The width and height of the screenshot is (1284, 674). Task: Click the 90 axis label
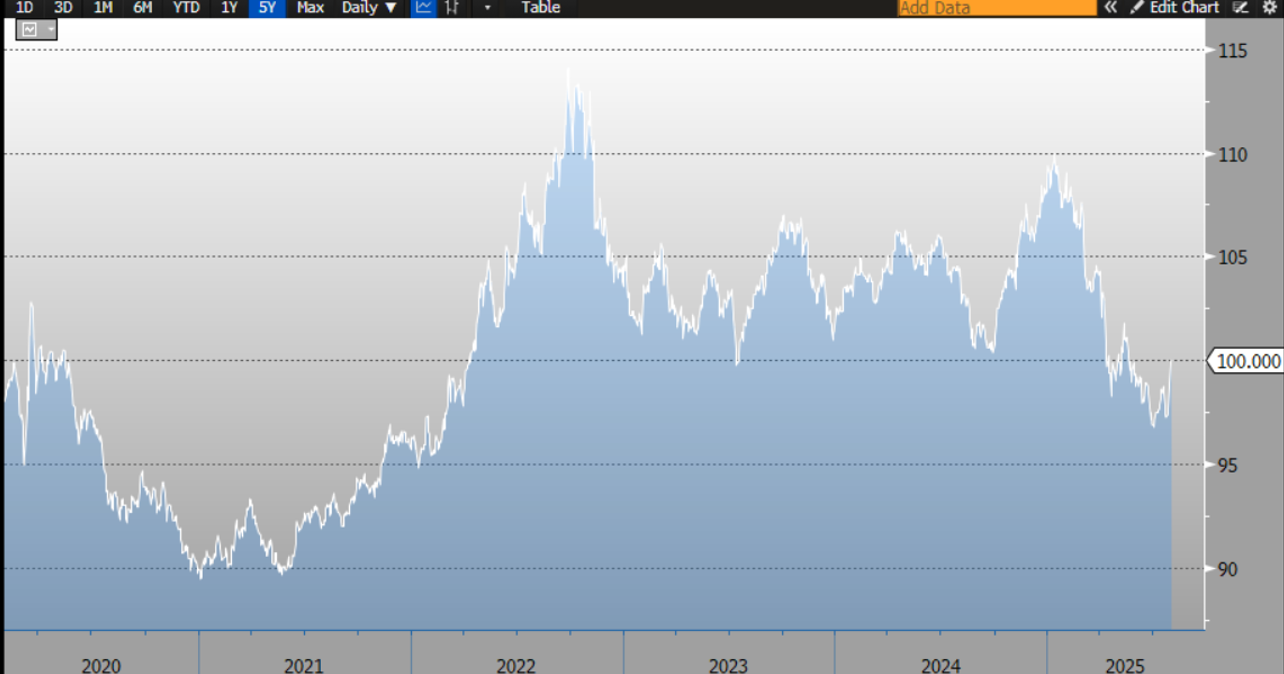click(1229, 569)
